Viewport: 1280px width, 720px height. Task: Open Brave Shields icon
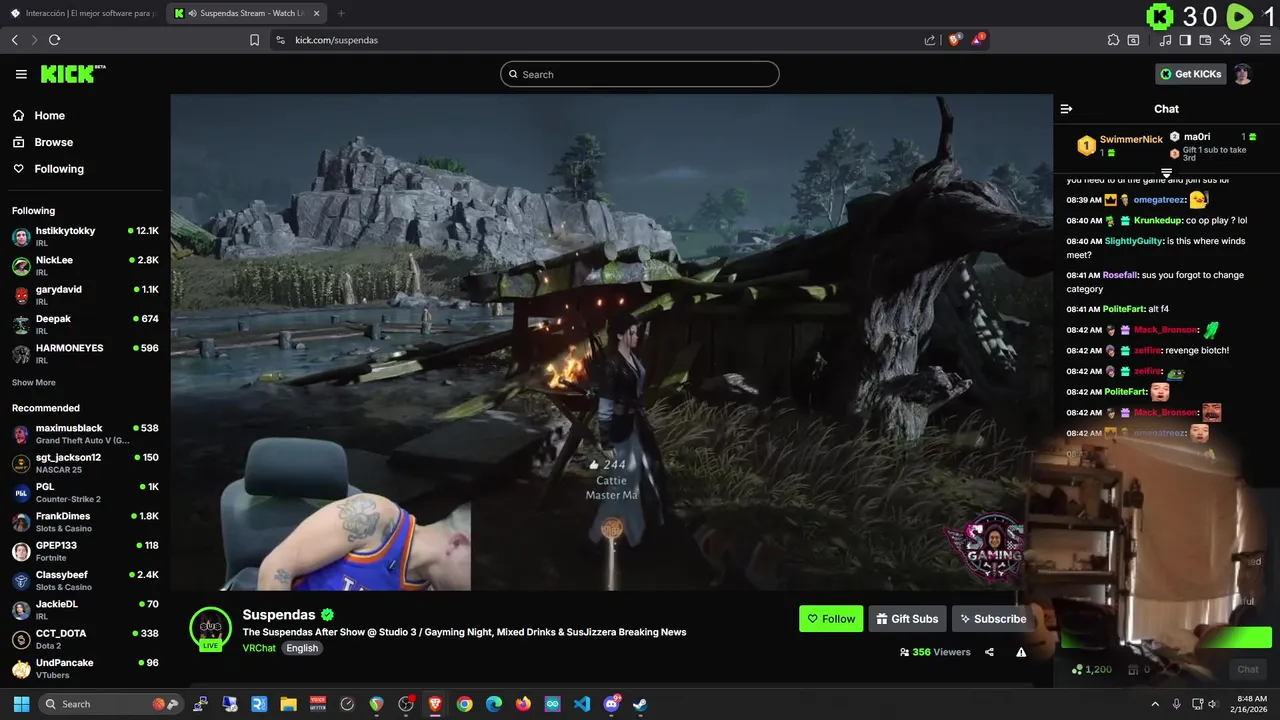tap(955, 40)
